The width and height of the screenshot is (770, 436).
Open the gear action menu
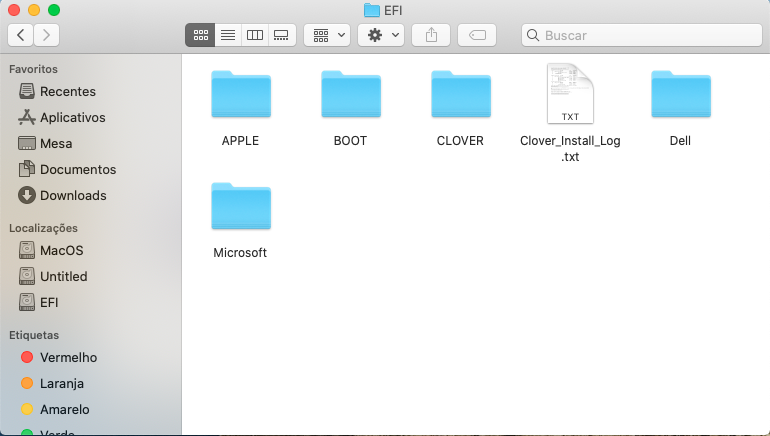(x=381, y=35)
